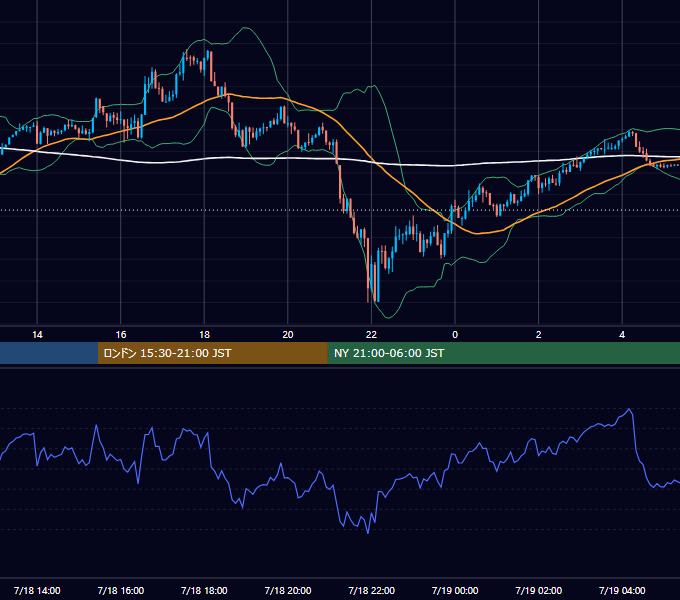Click the 0 hour label on price chart axis
Viewport: 680px width, 600px height.
[455, 335]
